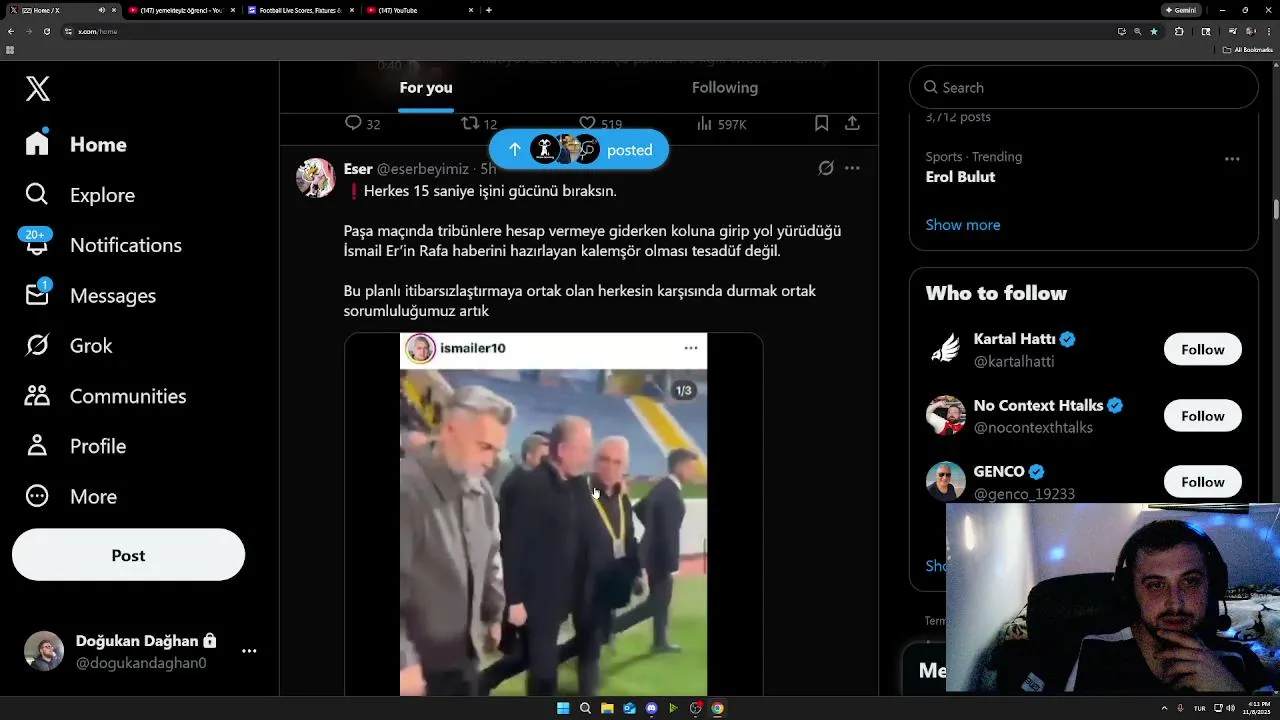This screenshot has height=720, width=1280.
Task: Switch to the Following tab
Action: tap(725, 88)
